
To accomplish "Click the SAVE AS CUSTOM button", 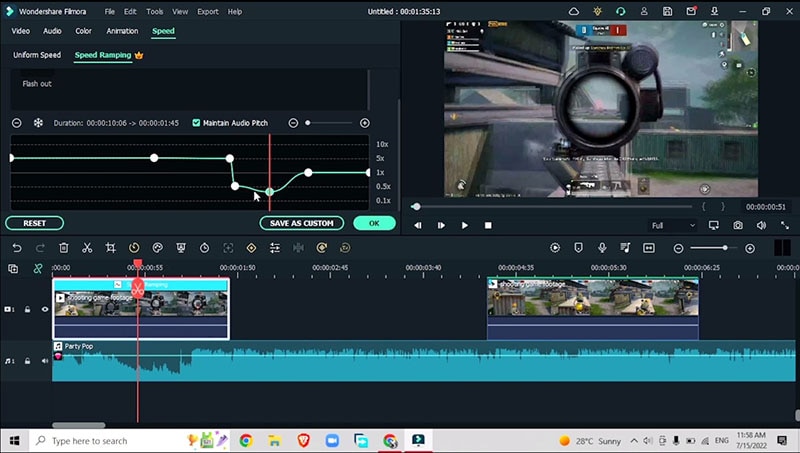I will point(302,223).
